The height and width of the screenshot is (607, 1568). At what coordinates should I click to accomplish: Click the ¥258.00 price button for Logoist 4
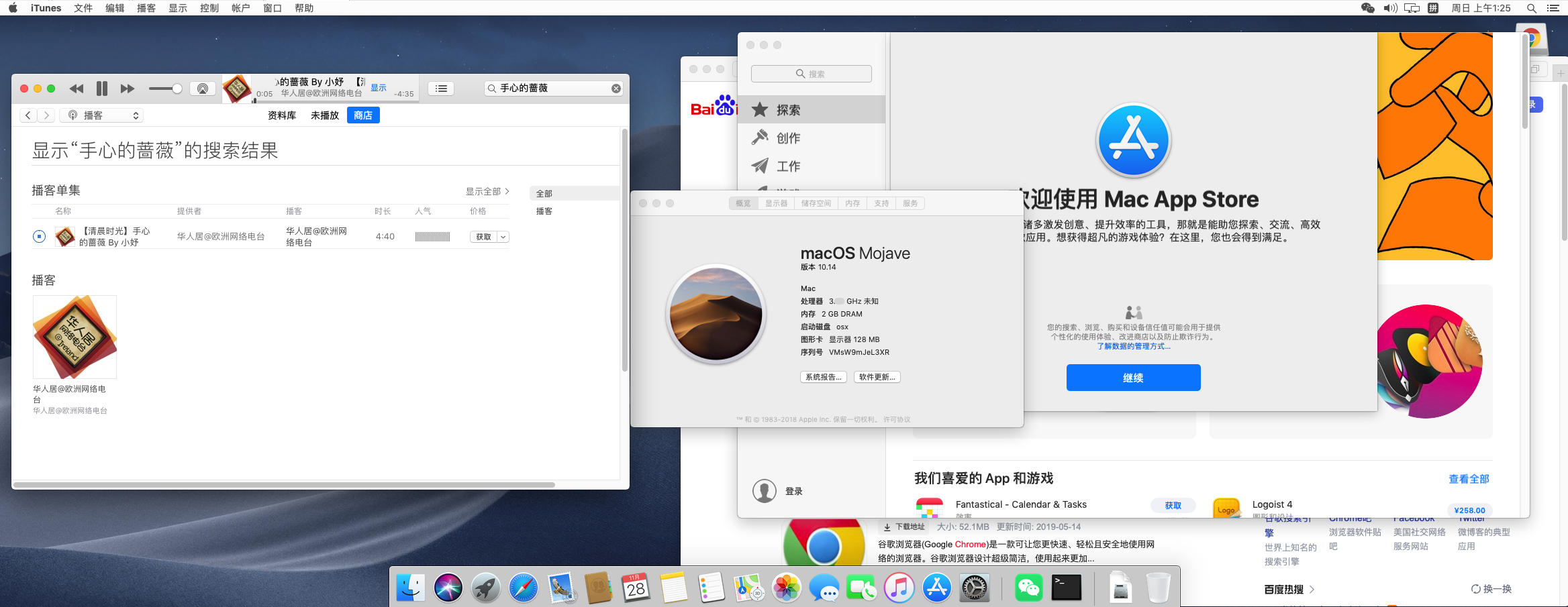coord(1469,510)
